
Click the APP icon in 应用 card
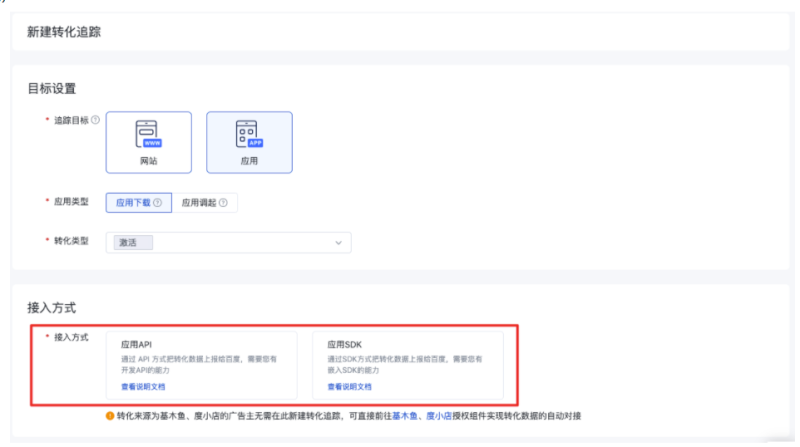[x=249, y=134]
